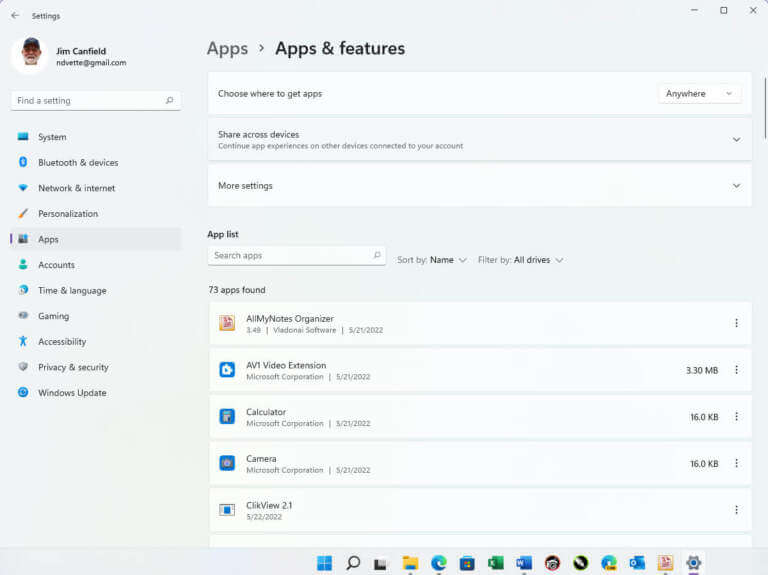Click the magnifier icon in Search apps
This screenshot has width=768, height=575.
[377, 255]
